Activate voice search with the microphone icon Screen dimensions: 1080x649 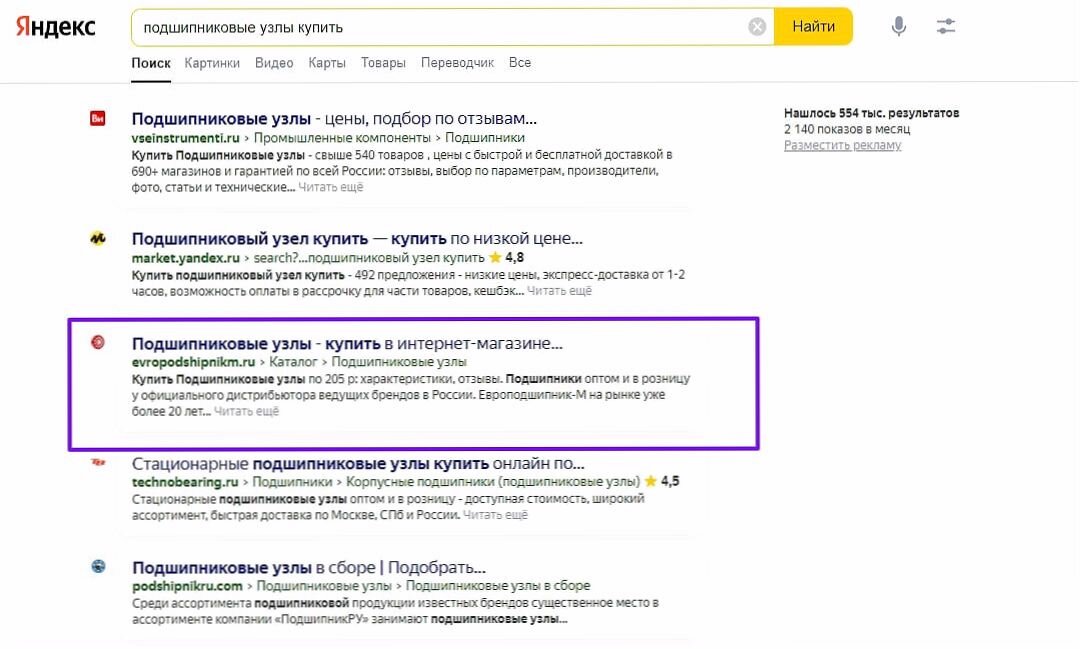coord(897,27)
